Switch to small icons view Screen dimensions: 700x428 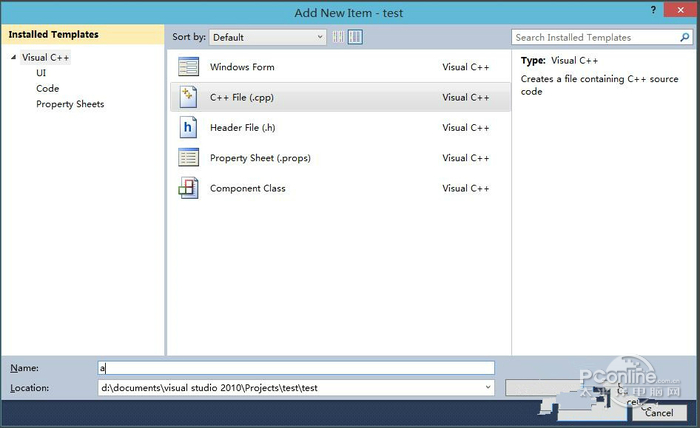click(338, 37)
